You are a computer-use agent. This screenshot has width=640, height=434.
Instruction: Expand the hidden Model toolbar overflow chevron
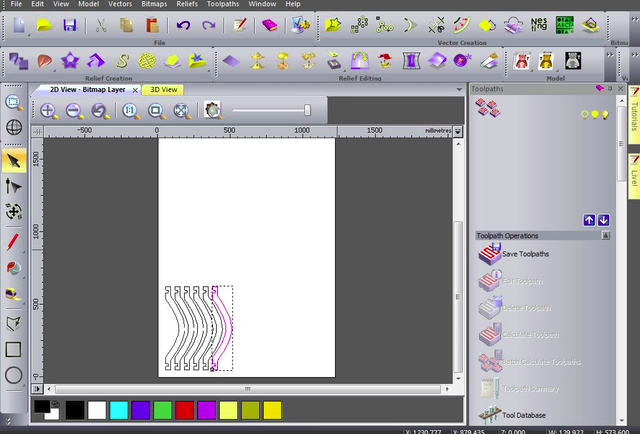coord(610,55)
